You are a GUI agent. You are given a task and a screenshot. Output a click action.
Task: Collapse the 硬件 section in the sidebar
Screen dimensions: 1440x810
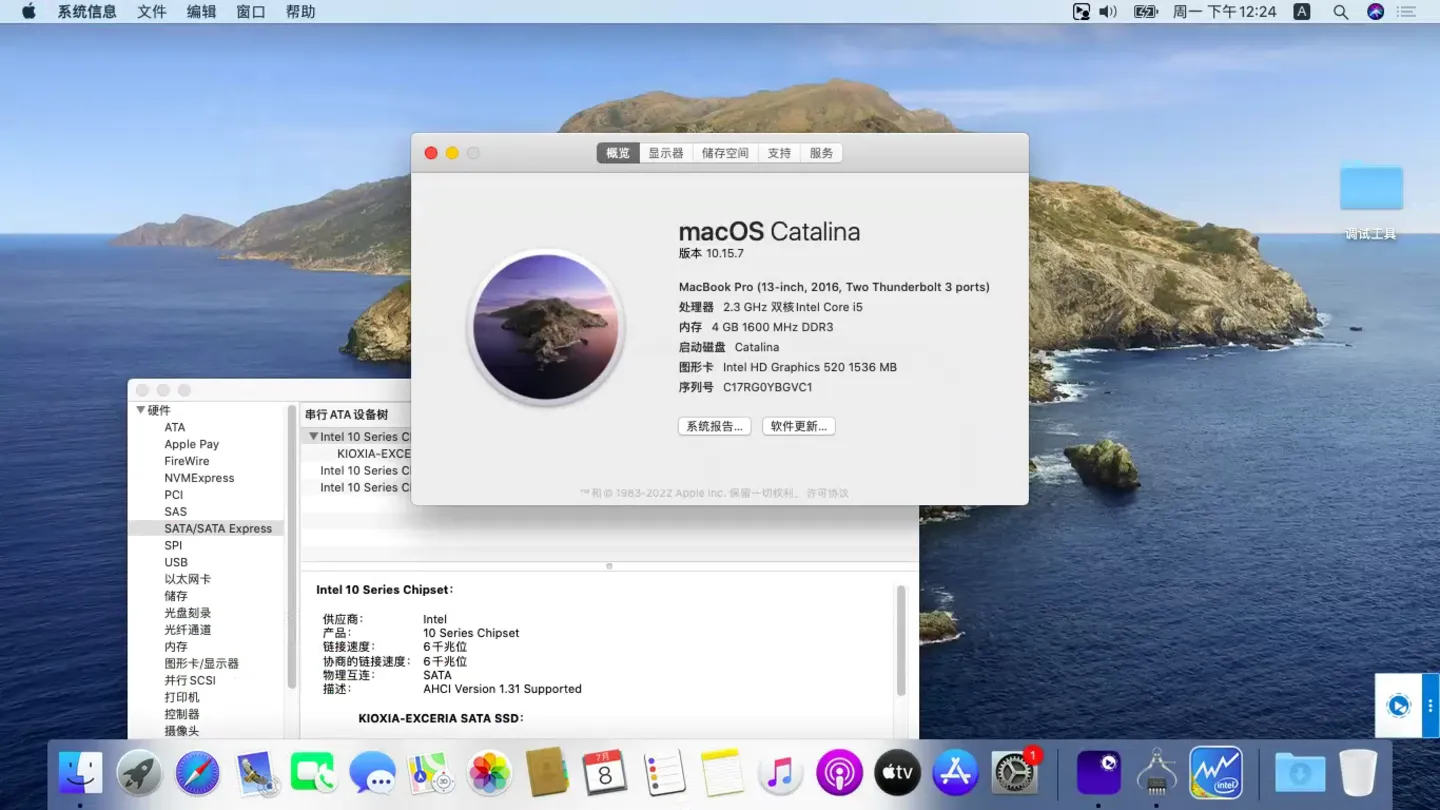point(140,410)
